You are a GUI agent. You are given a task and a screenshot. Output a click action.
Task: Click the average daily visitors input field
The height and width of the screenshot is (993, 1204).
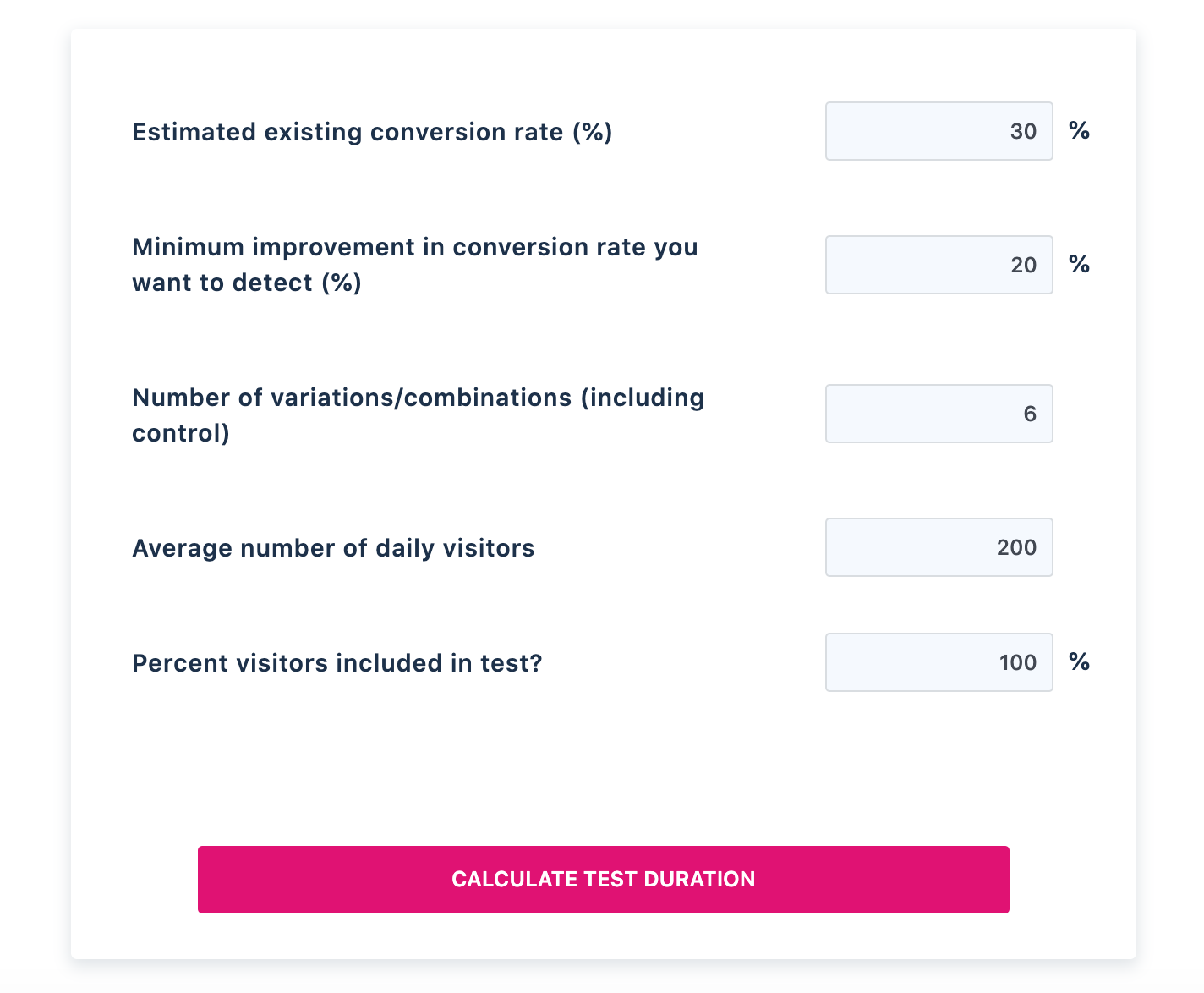coord(939,547)
